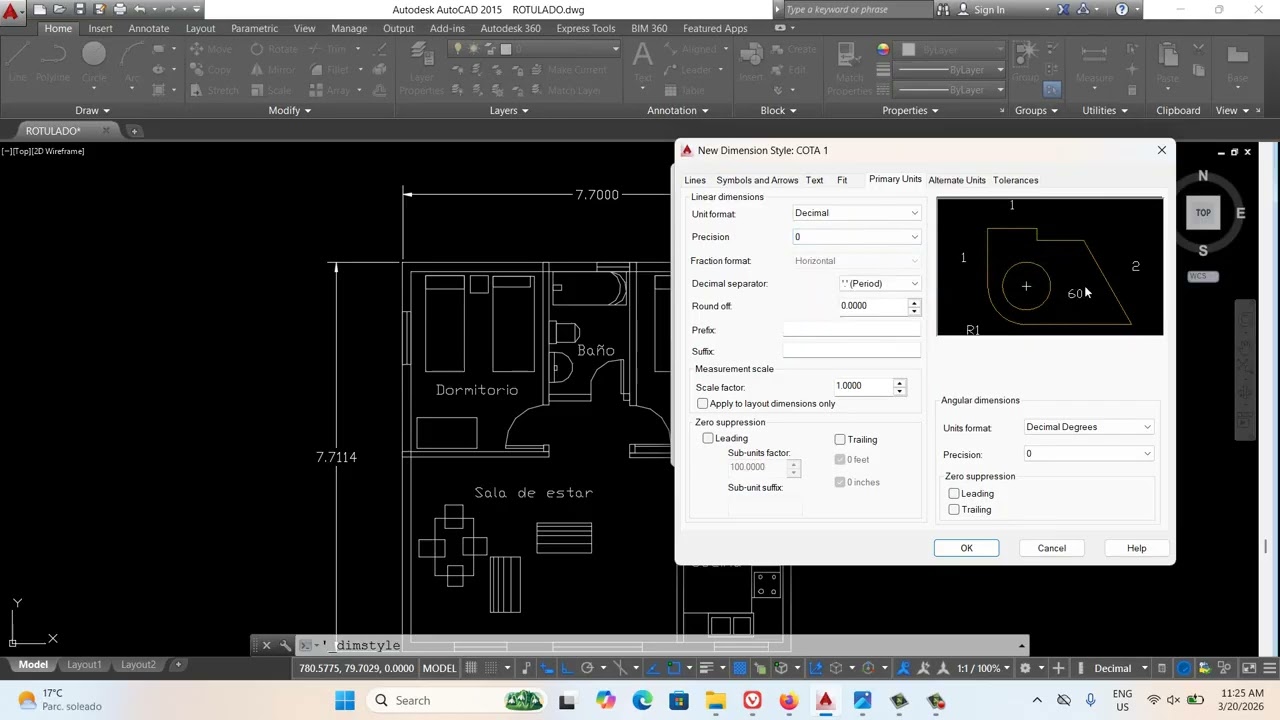Toggle Polar tracking icon in status bar

[587, 668]
